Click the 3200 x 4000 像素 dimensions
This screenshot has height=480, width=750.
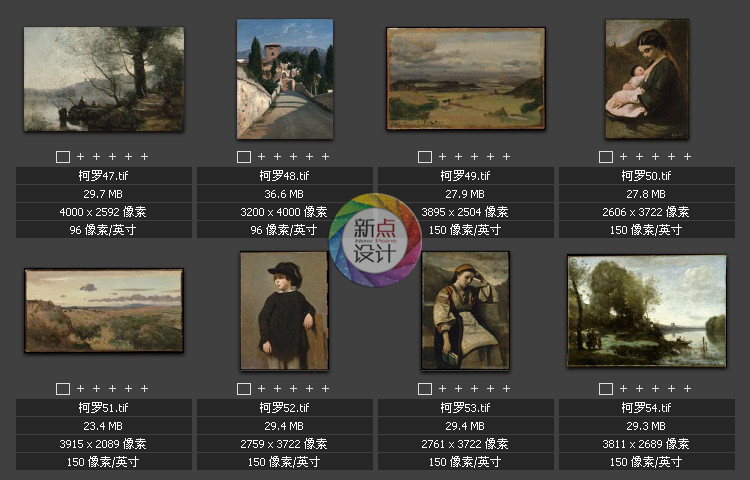click(284, 212)
